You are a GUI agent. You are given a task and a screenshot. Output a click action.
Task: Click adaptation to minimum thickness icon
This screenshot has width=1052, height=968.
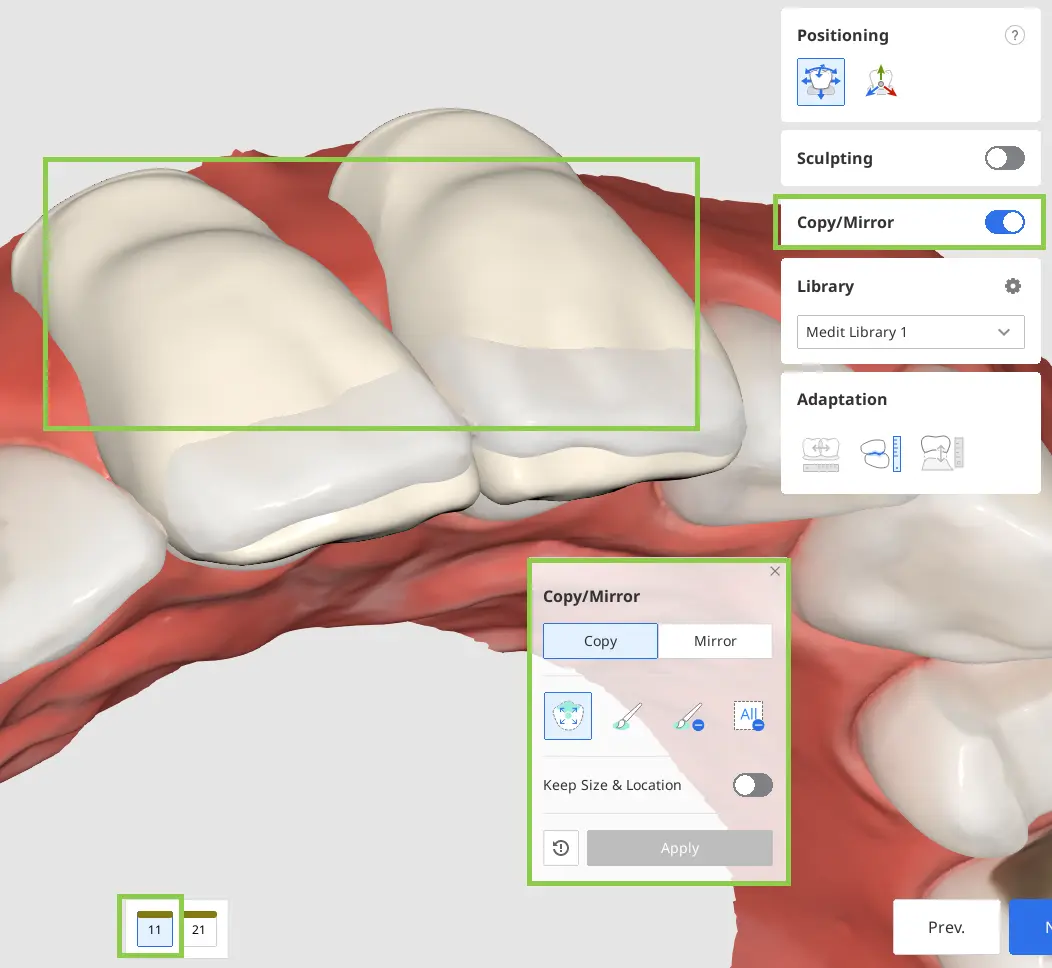(942, 453)
